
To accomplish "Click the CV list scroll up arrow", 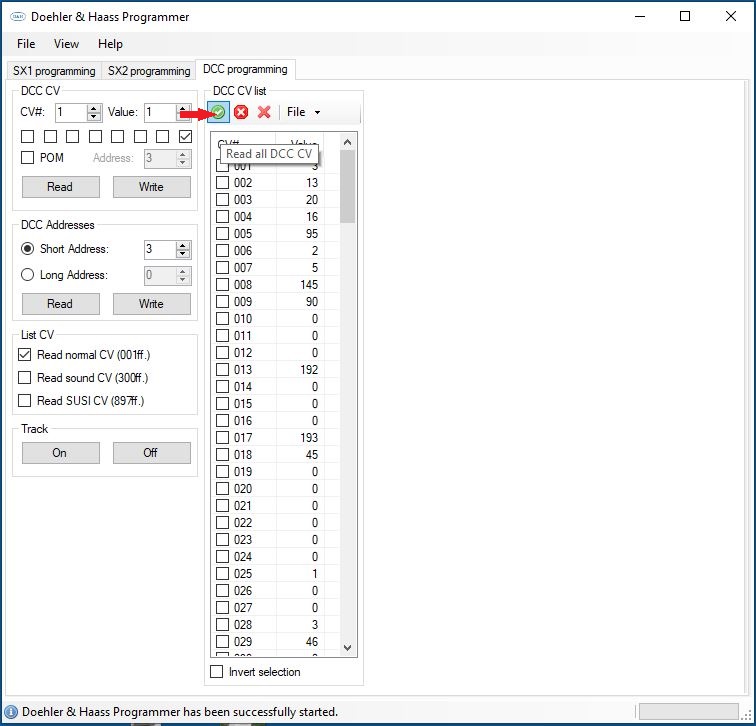I will pos(348,142).
